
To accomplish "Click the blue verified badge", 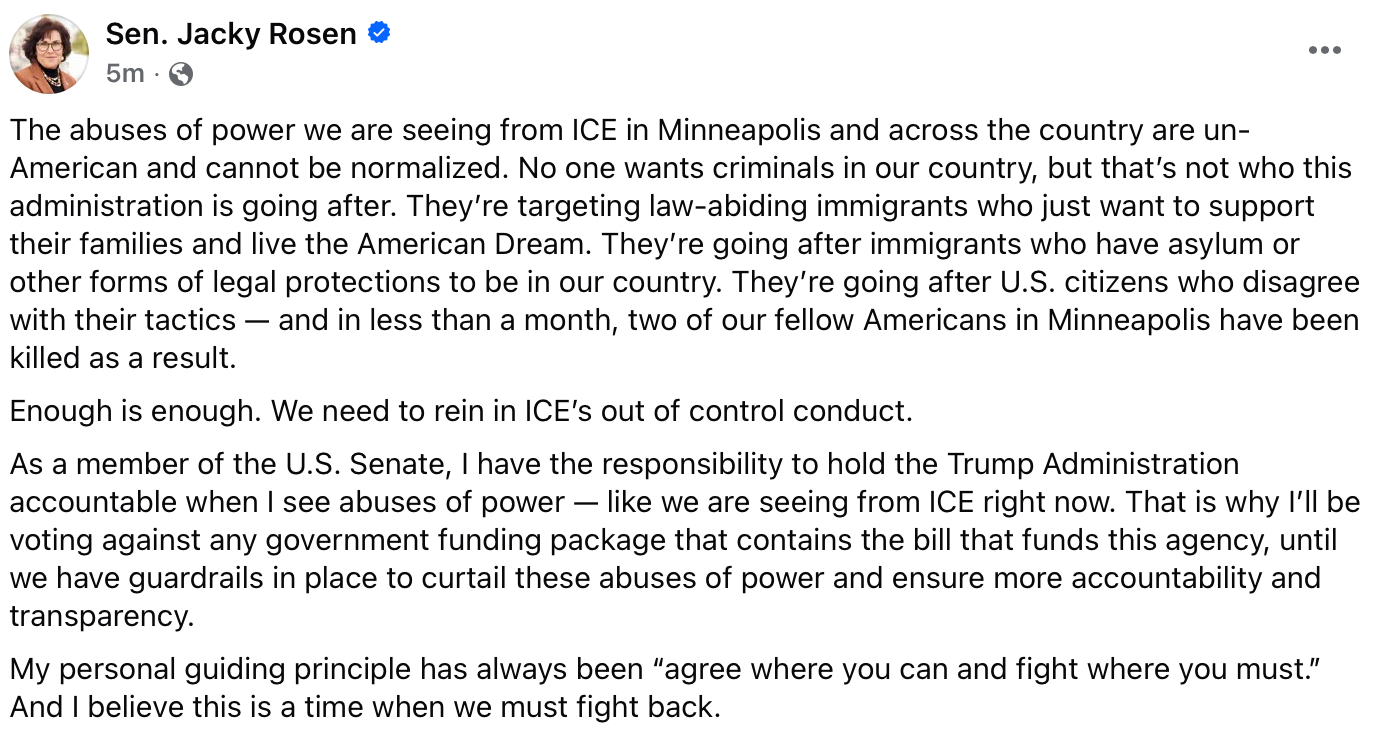I will click(379, 34).
